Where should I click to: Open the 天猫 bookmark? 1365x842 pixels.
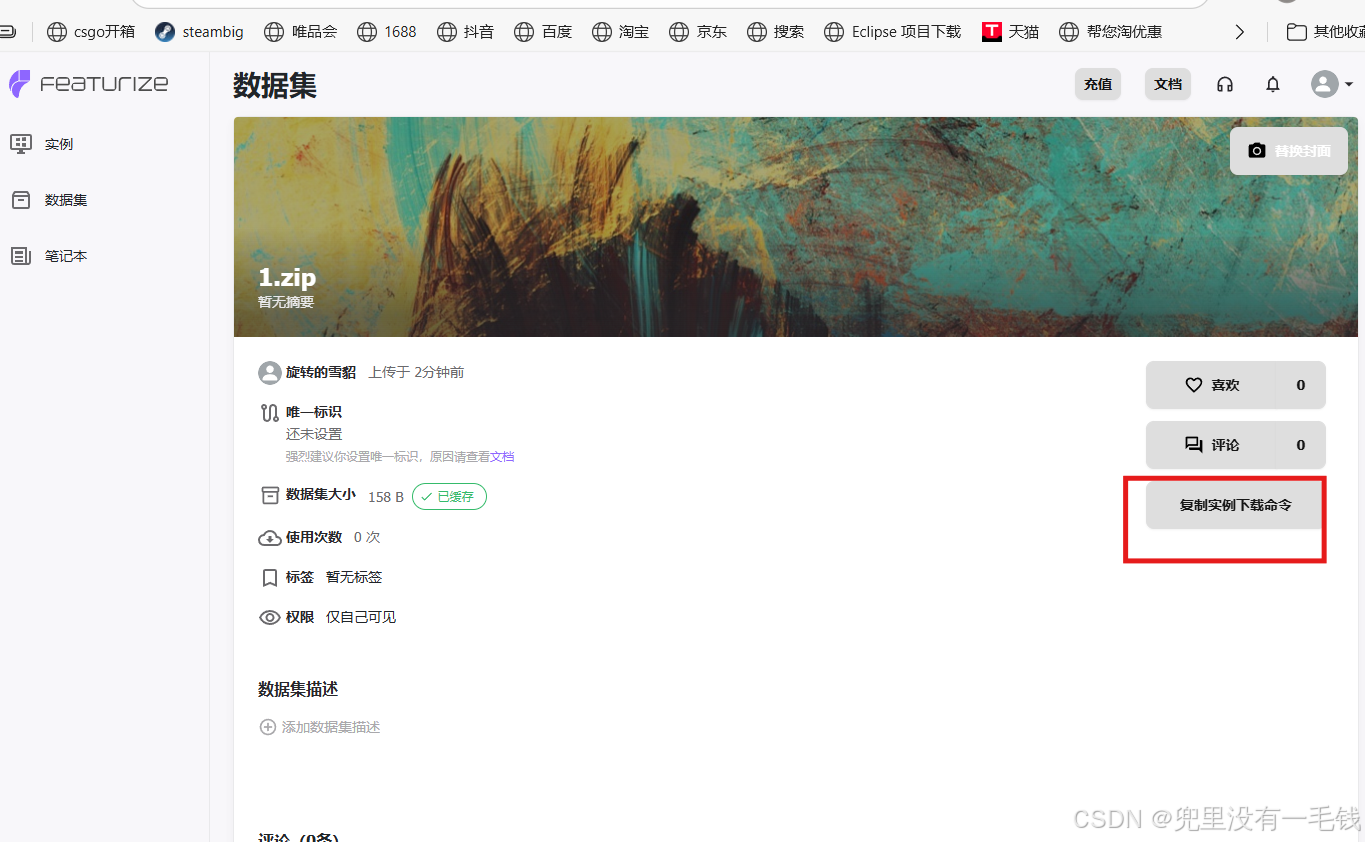pyautogui.click(x=1010, y=31)
